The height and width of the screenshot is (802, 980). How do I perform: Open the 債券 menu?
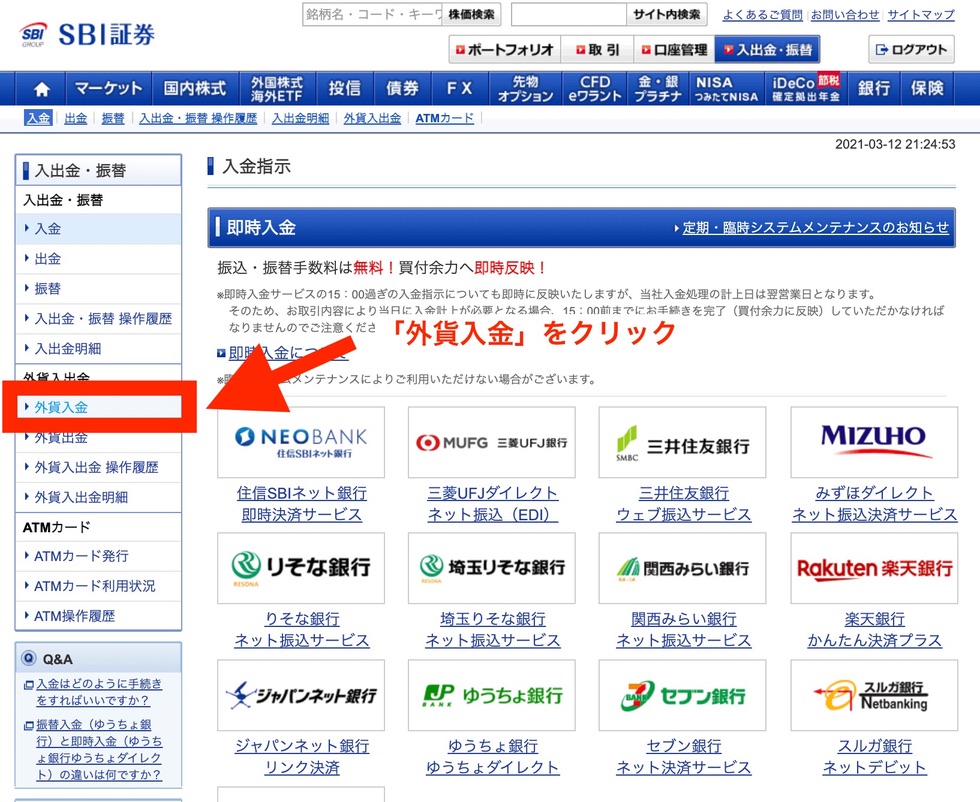tap(402, 89)
